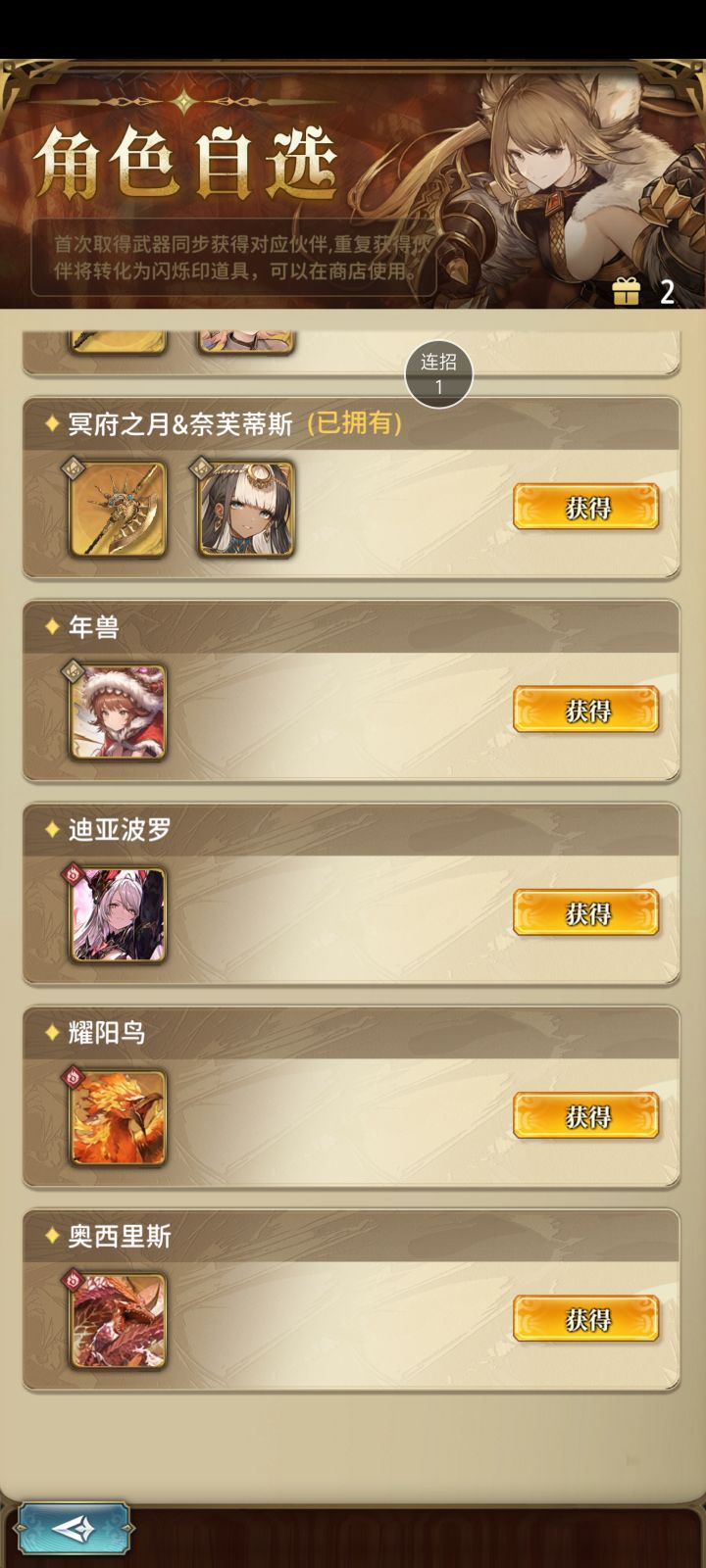Open the gift box counter icon
Screen dimensions: 706x1568
click(x=626, y=291)
